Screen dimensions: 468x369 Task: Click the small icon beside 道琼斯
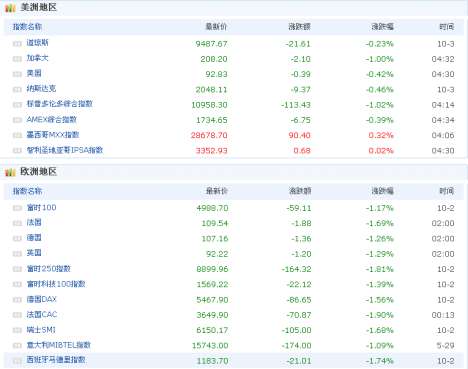click(x=17, y=44)
